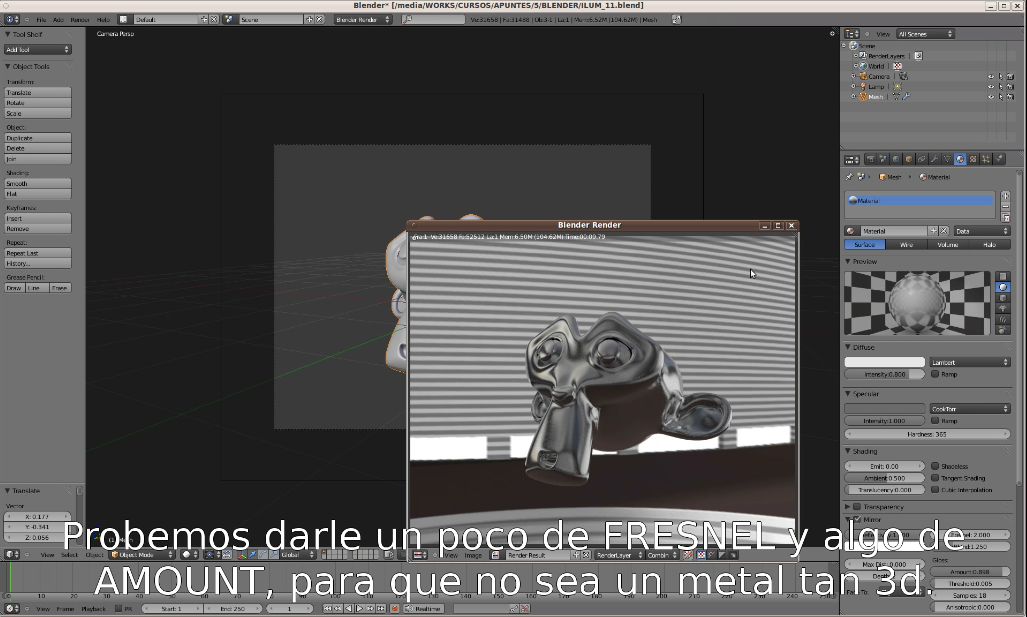Viewport: 1027px width, 617px height.
Task: Open the CookTorr specular shader dropdown
Action: 970,409
